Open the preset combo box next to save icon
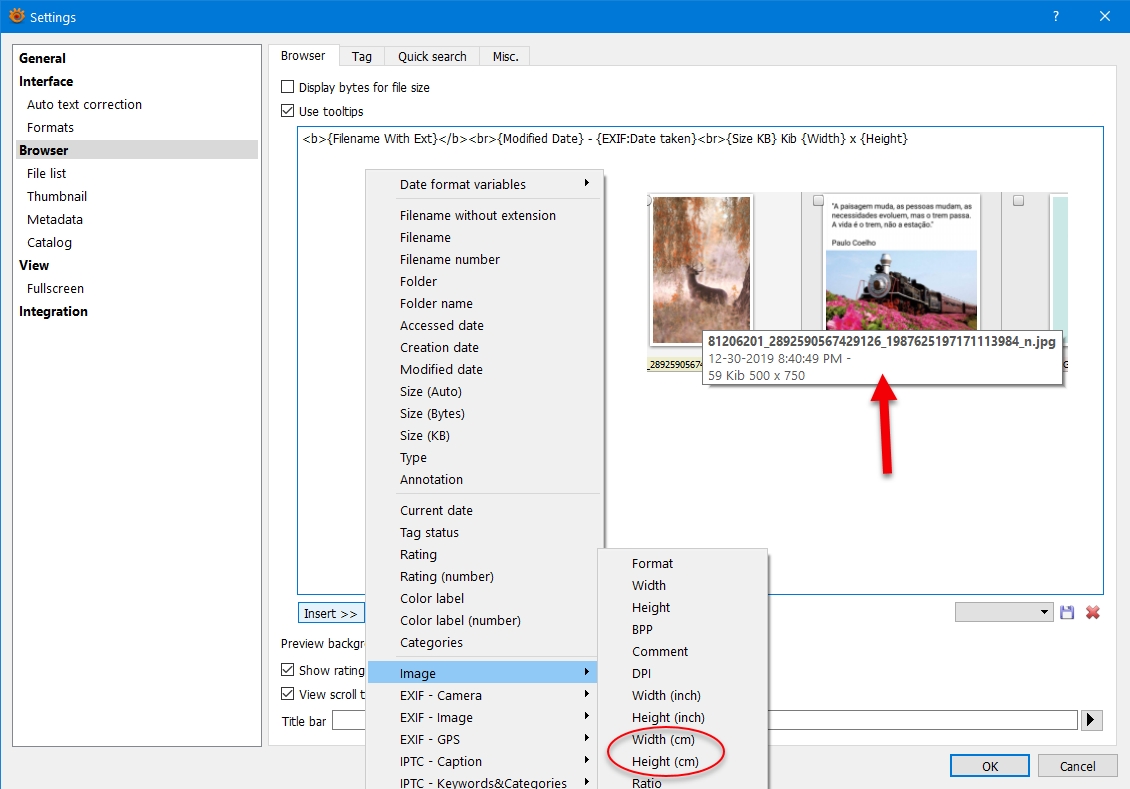 [x=1003, y=612]
